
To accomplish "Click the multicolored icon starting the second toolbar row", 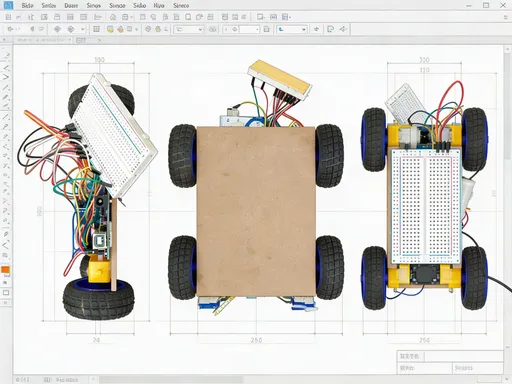I will (10, 29).
